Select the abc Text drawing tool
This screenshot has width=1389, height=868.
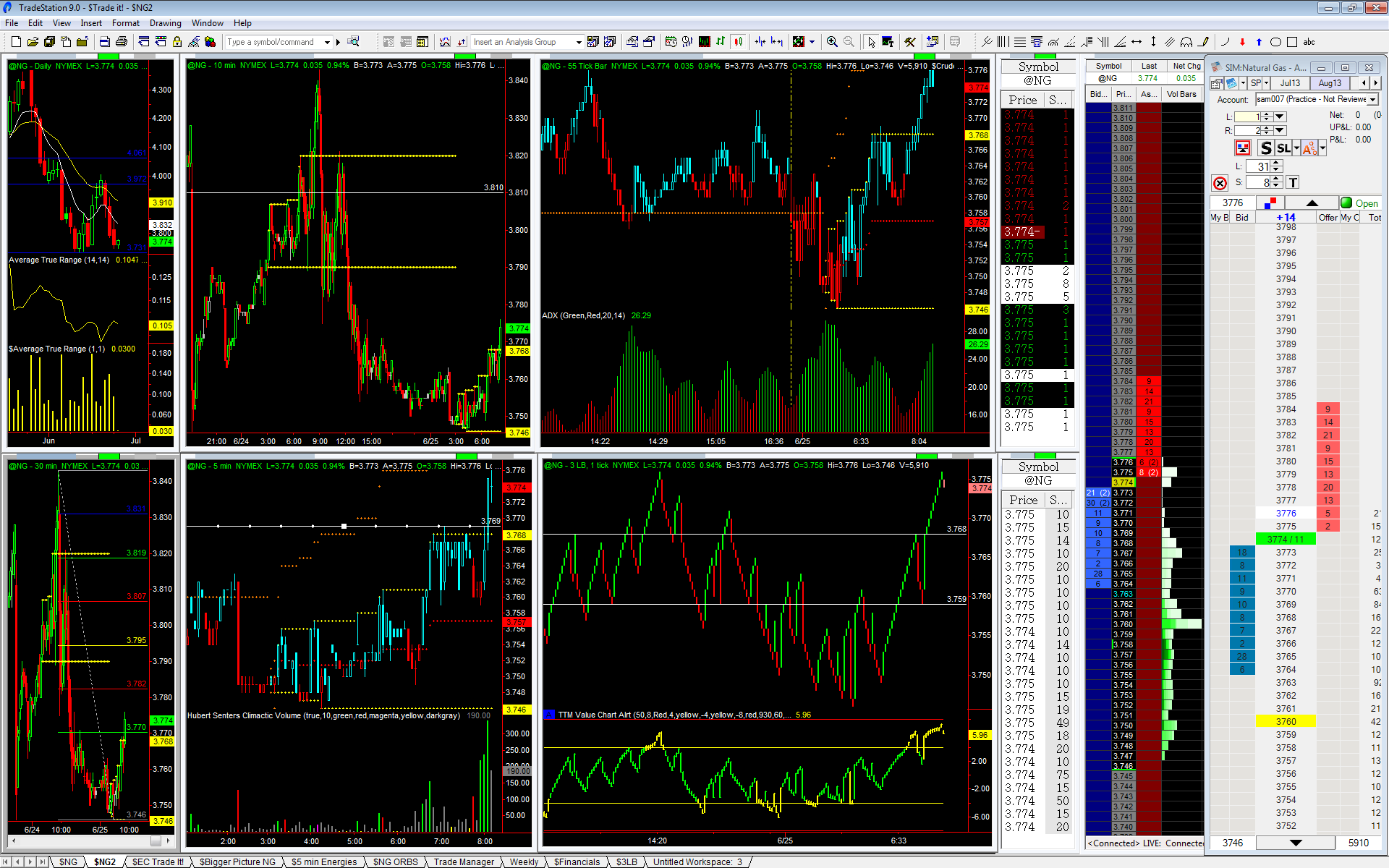pyautogui.click(x=1309, y=42)
